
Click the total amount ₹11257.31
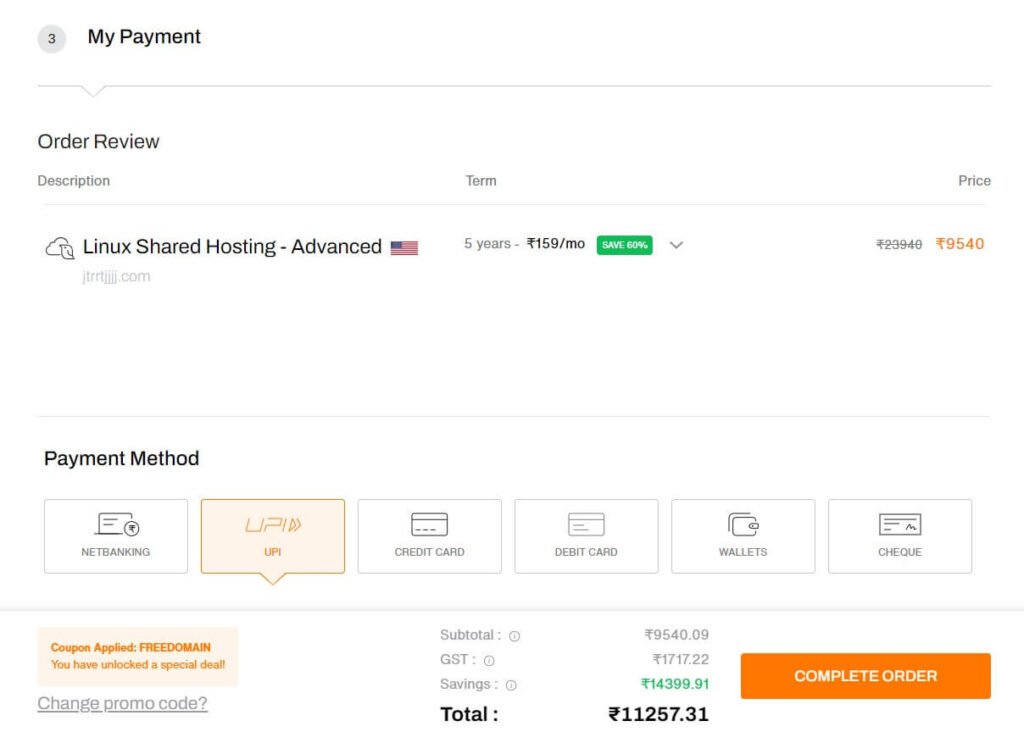coord(658,714)
